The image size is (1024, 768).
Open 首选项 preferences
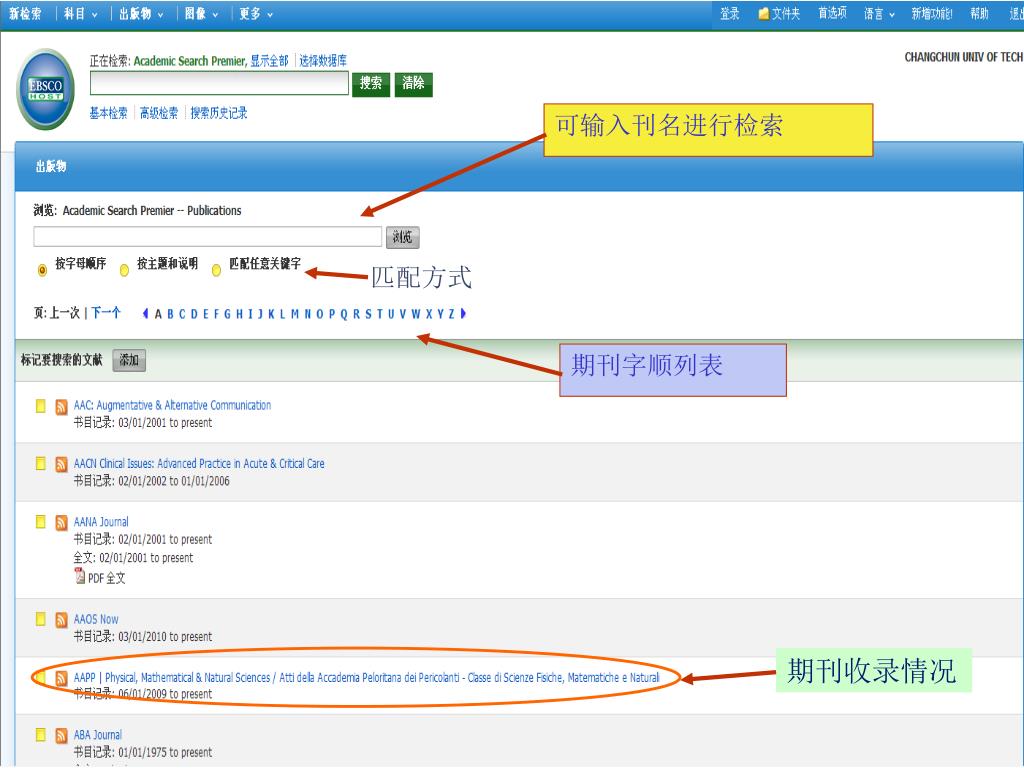pyautogui.click(x=832, y=14)
